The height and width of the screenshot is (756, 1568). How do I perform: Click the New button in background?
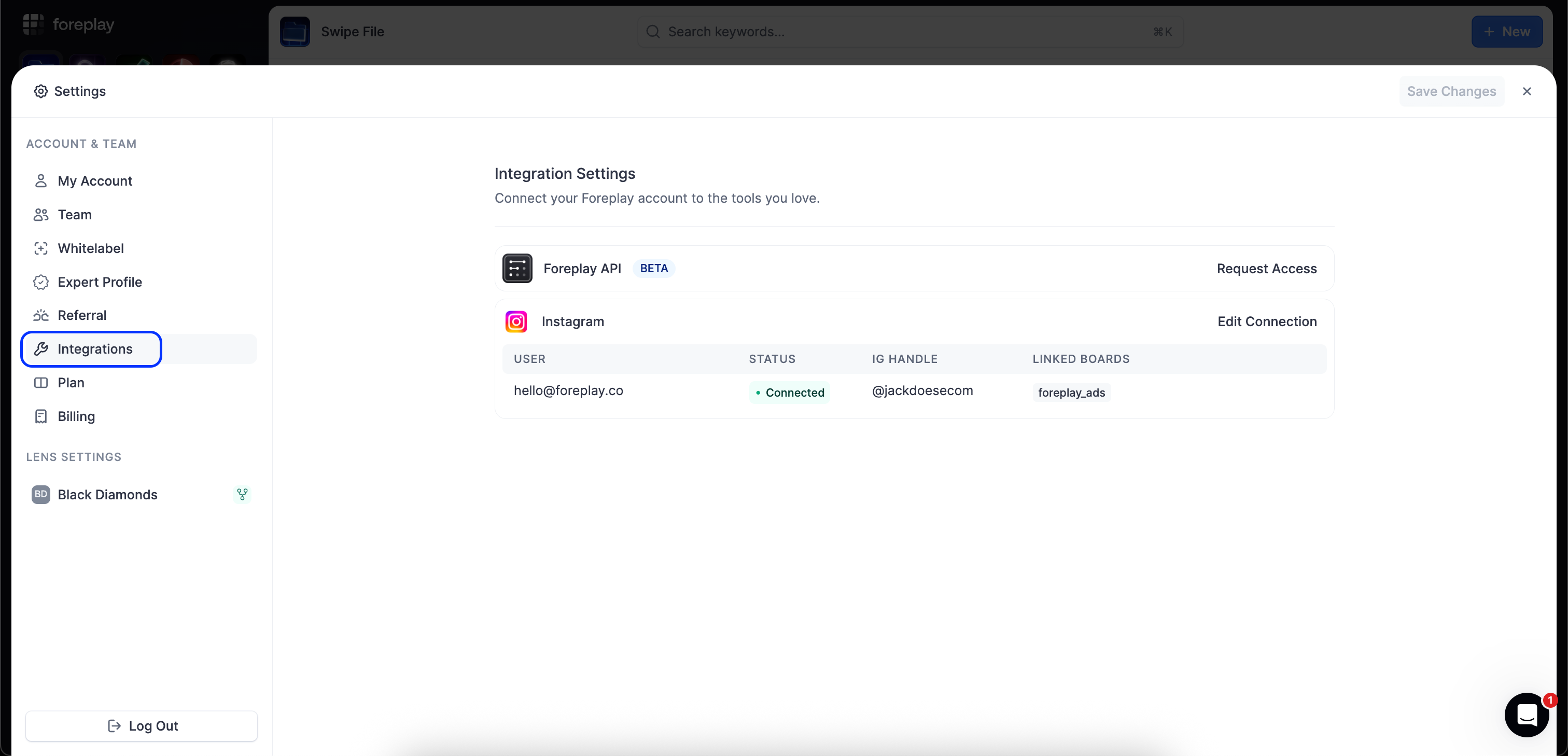[x=1506, y=32]
